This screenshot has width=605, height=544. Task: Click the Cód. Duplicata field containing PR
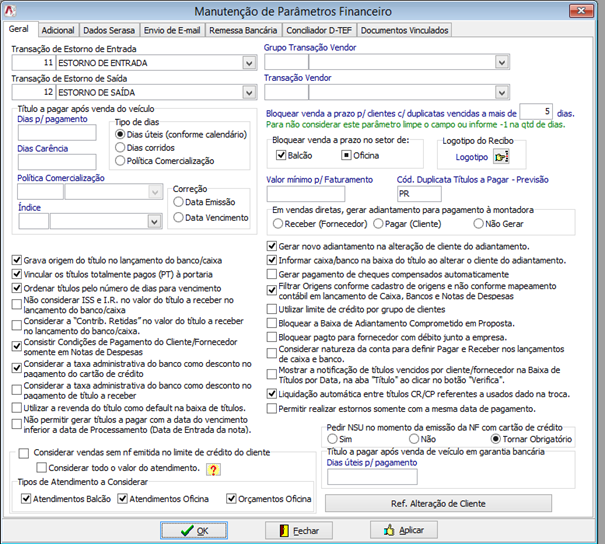pos(419,194)
